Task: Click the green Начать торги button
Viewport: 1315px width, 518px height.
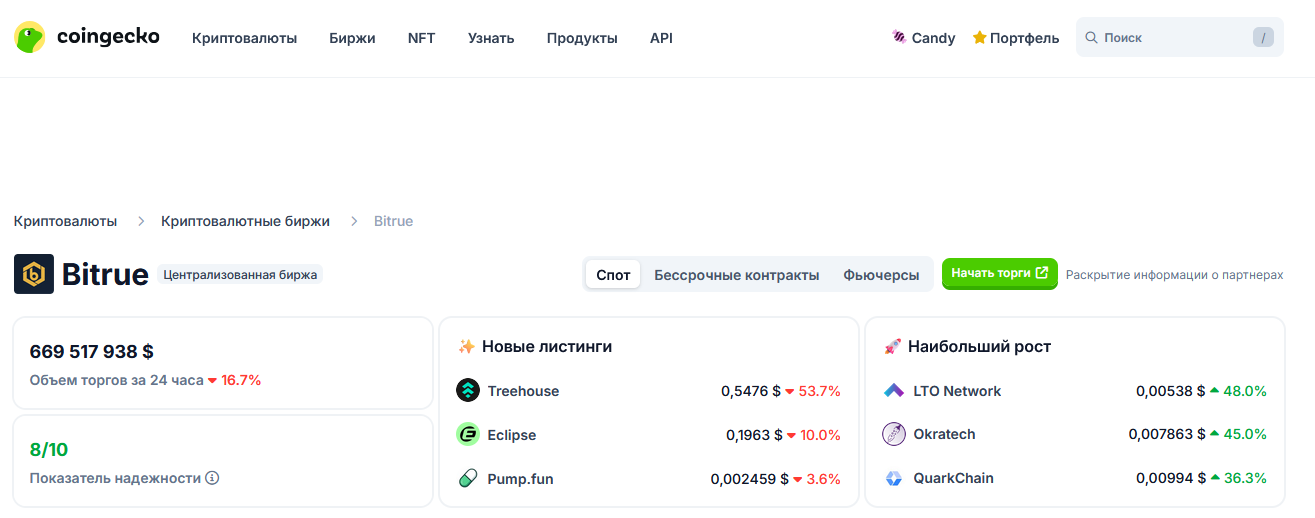Action: pyautogui.click(x=1000, y=273)
